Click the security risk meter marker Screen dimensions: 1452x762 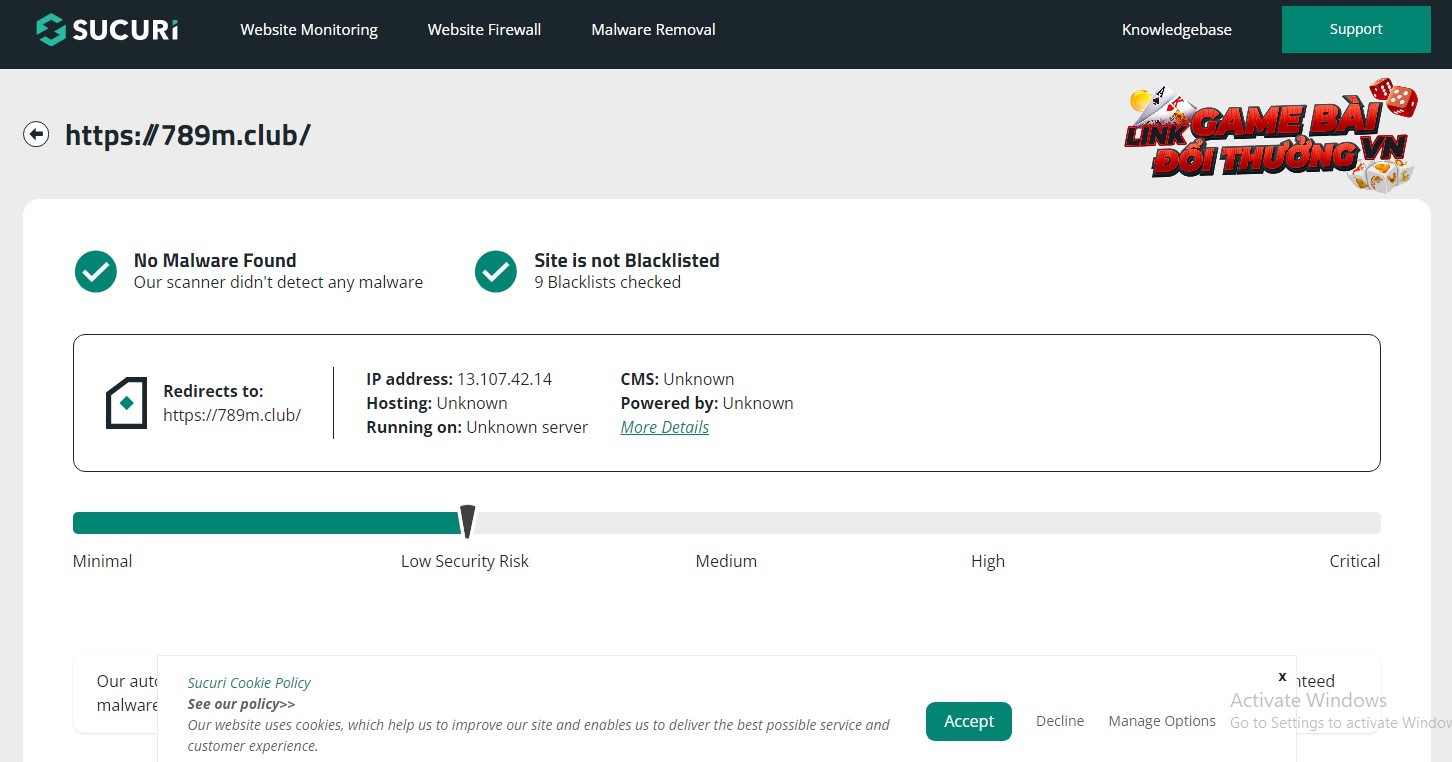coord(467,522)
